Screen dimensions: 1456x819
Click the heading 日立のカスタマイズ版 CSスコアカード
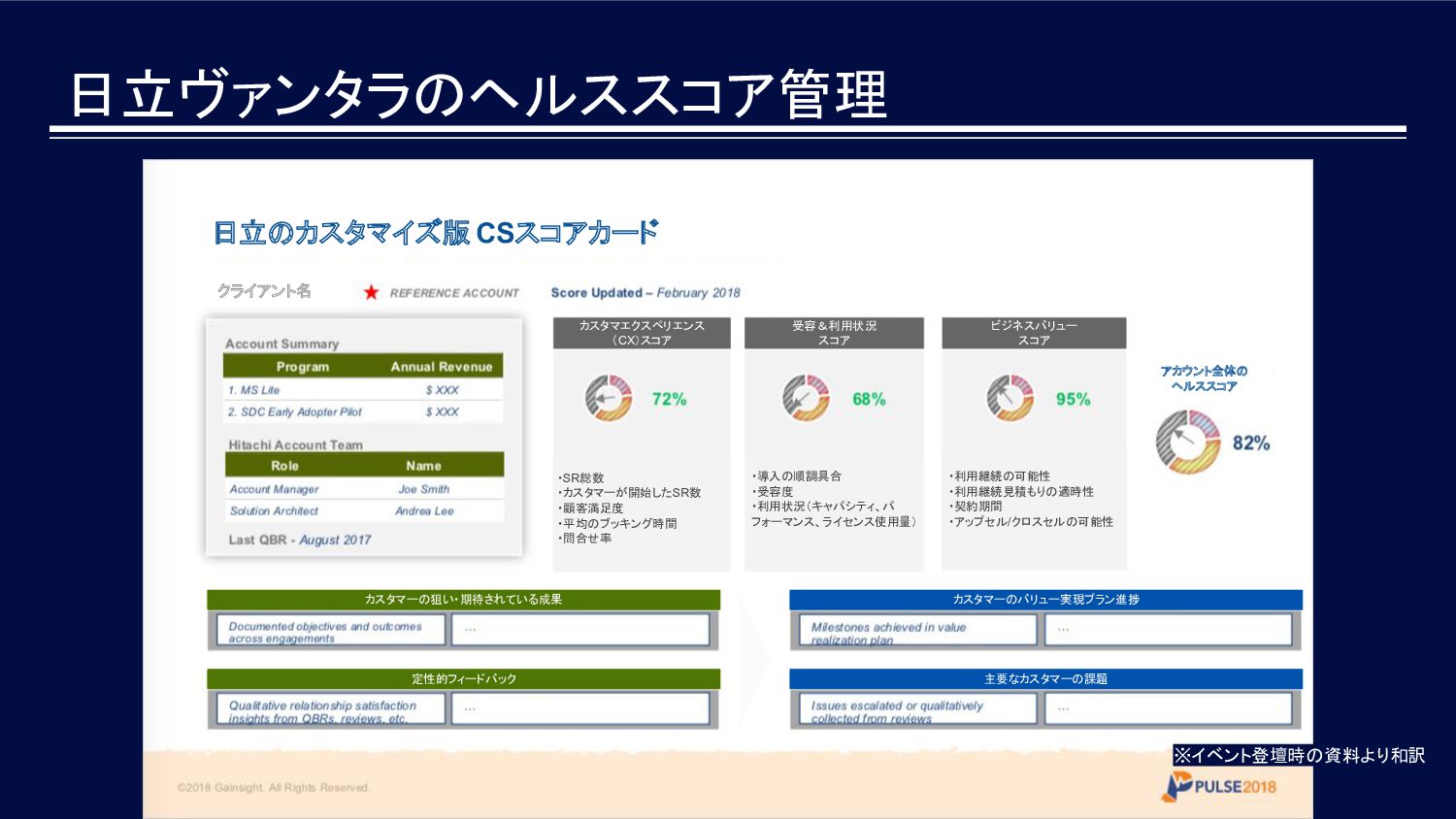point(436,233)
